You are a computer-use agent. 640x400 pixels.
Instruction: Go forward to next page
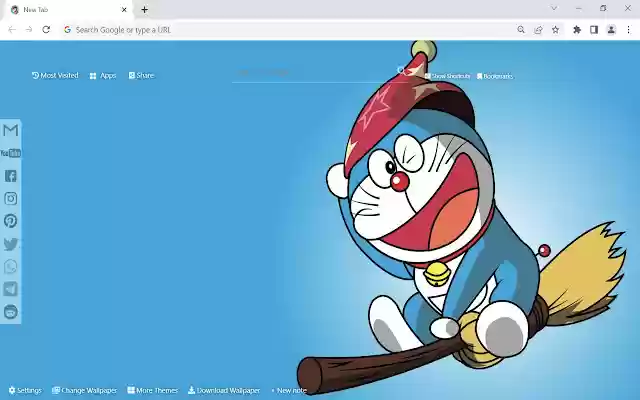click(29, 29)
